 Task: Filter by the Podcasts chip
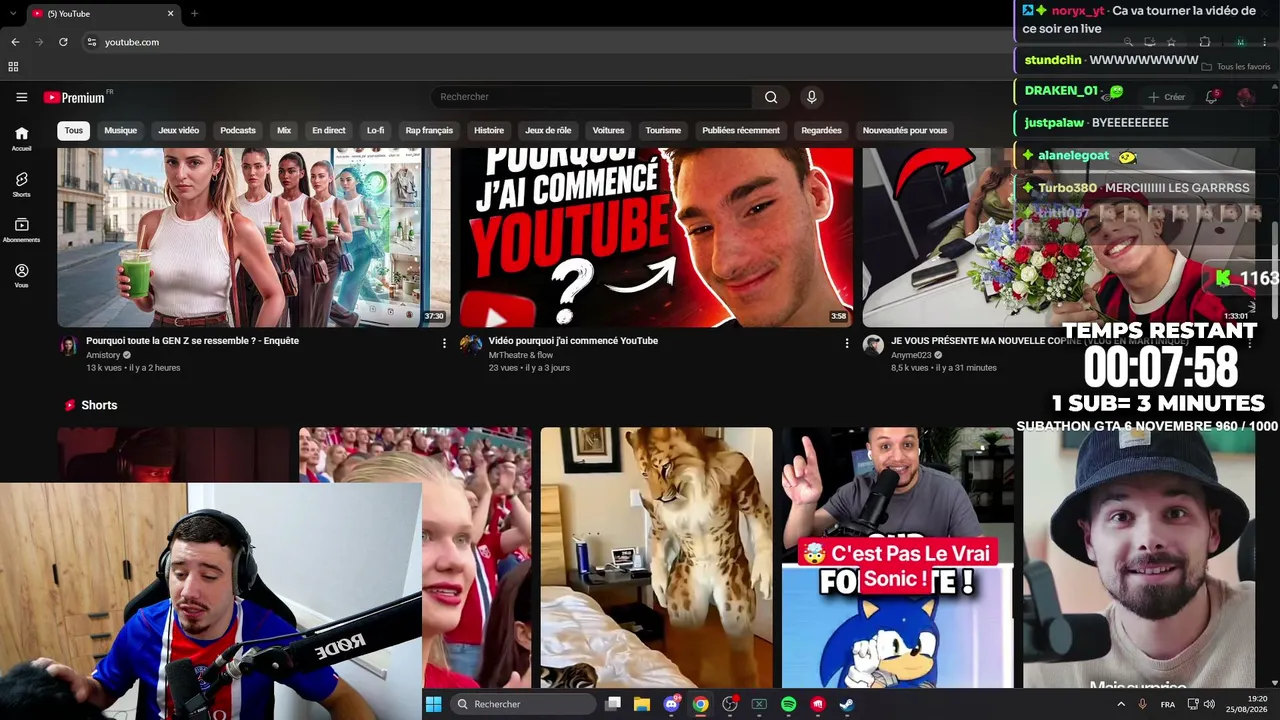238,130
